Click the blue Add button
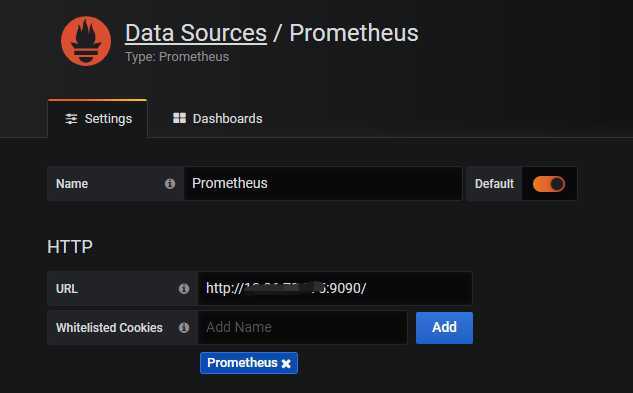Image resolution: width=633 pixels, height=393 pixels. tap(444, 328)
